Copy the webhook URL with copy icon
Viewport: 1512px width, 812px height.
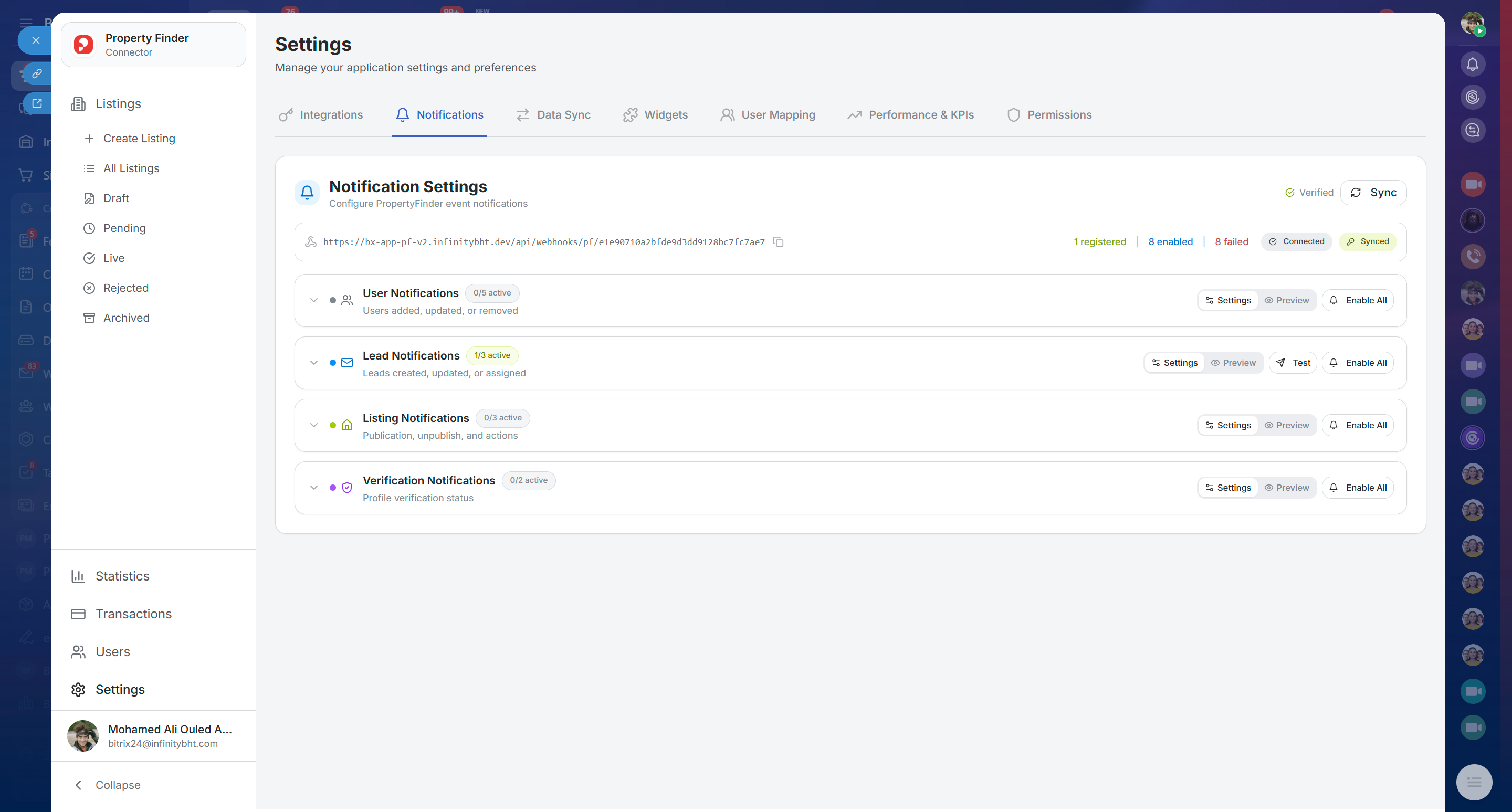coord(778,242)
